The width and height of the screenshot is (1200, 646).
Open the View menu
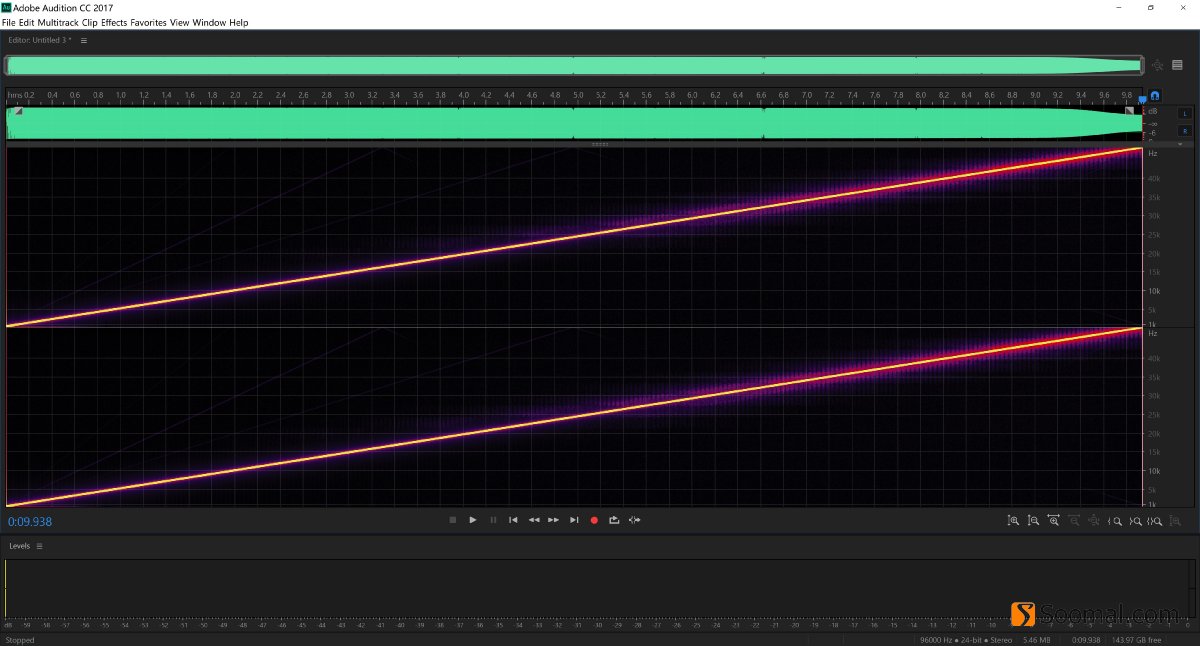pos(179,22)
